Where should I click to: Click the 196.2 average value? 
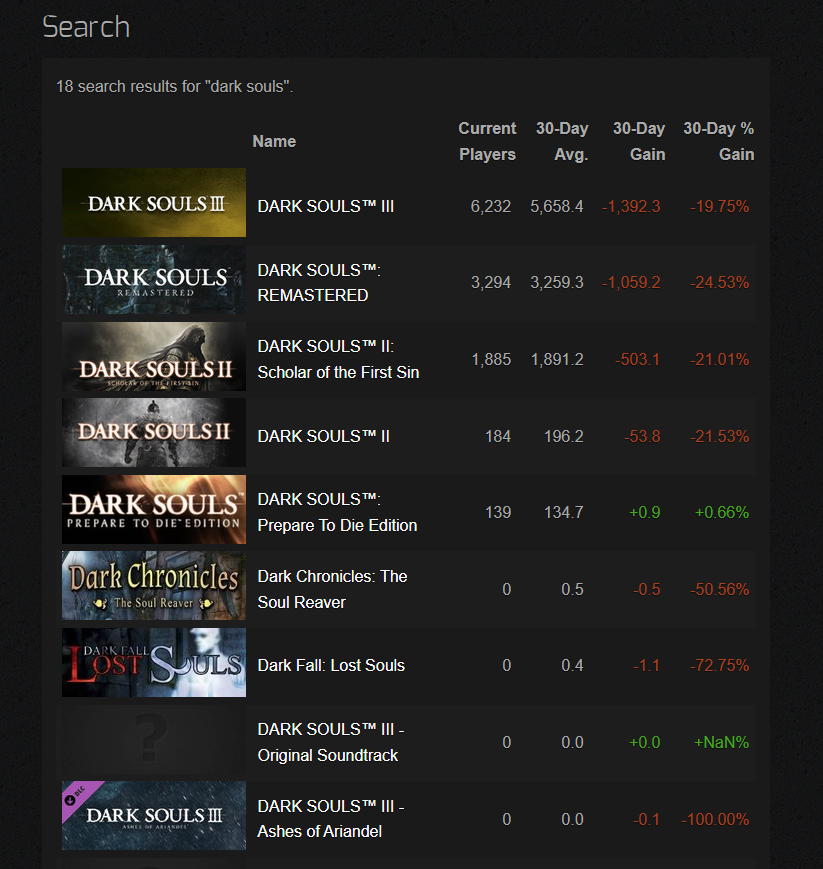[564, 436]
